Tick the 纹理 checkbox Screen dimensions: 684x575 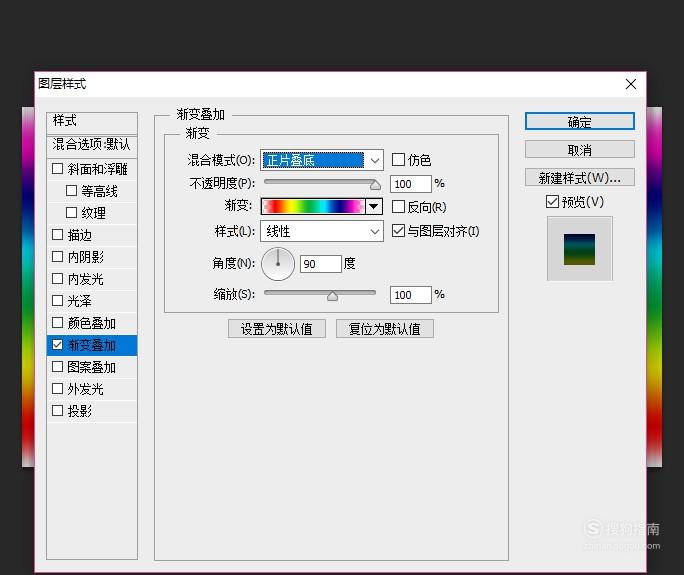(x=72, y=212)
